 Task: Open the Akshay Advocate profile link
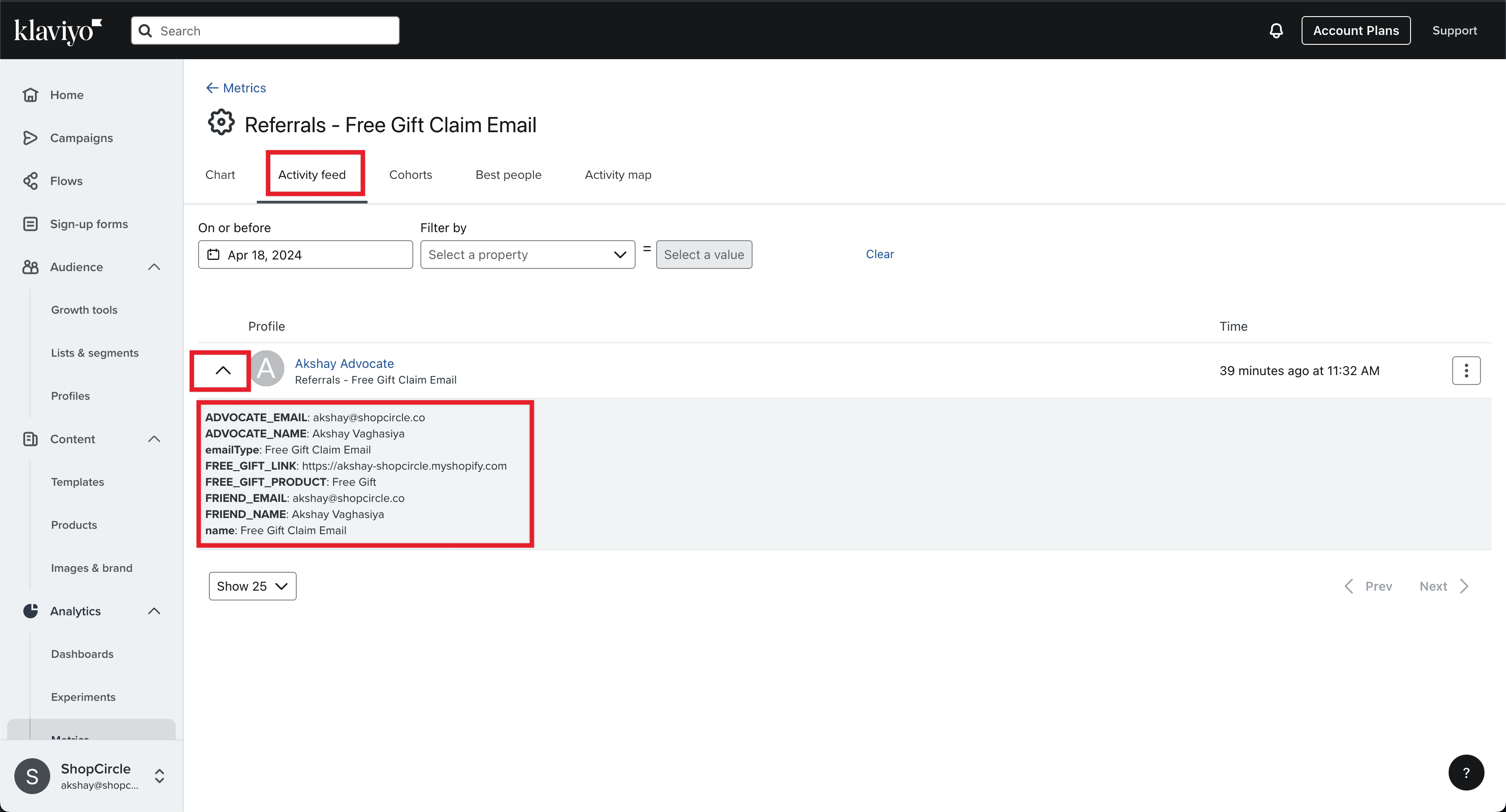(344, 363)
